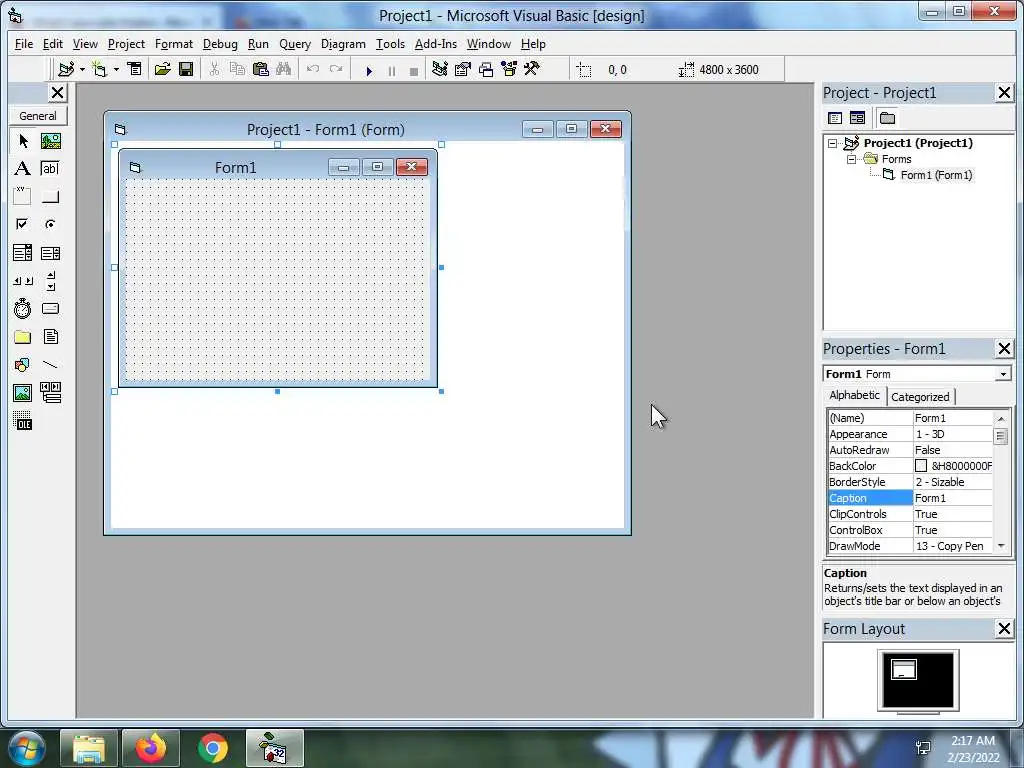Open the File menu
Screen dimensions: 1024x768
tap(24, 44)
